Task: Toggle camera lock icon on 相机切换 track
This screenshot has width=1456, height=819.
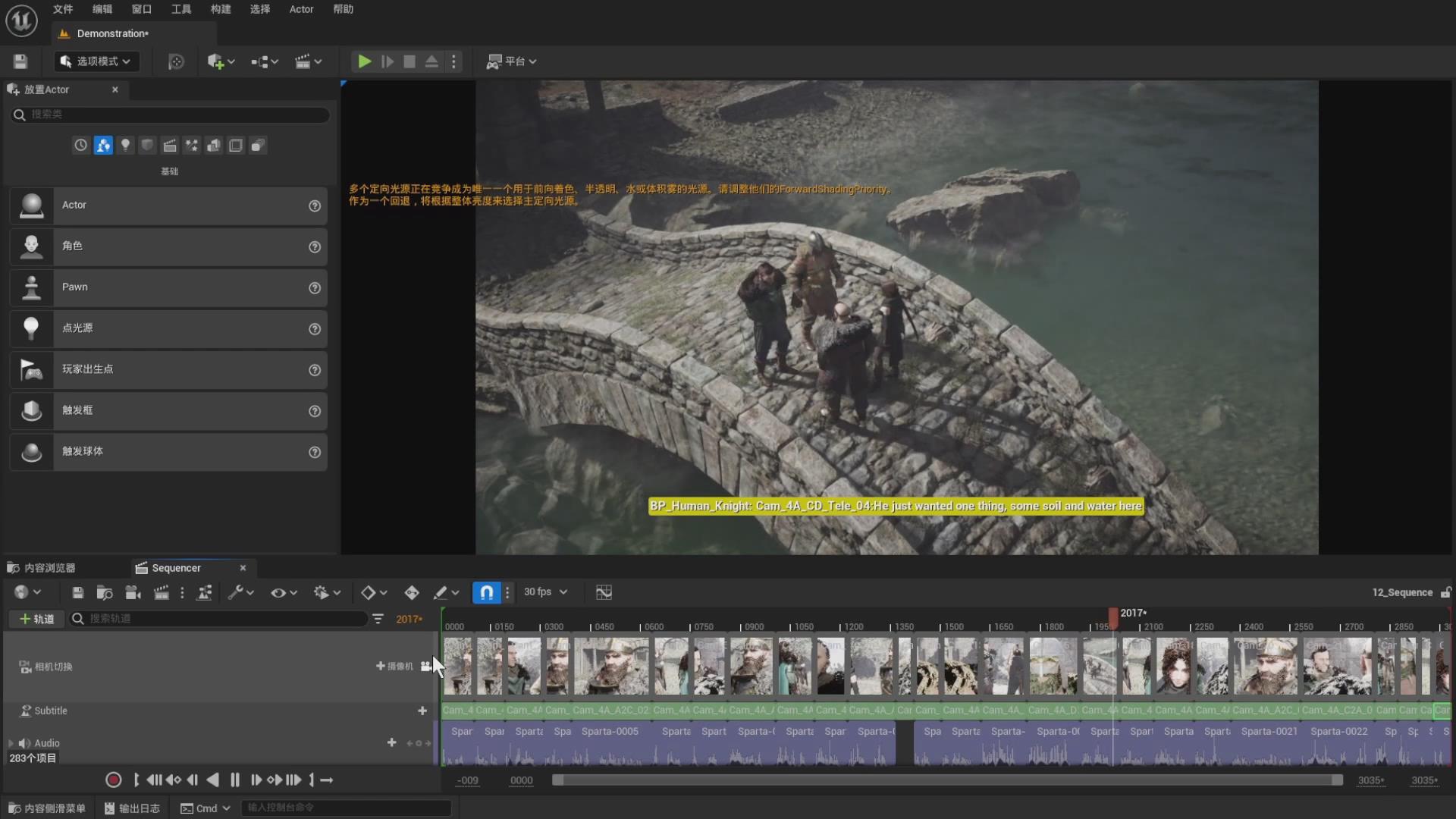Action: 425,667
